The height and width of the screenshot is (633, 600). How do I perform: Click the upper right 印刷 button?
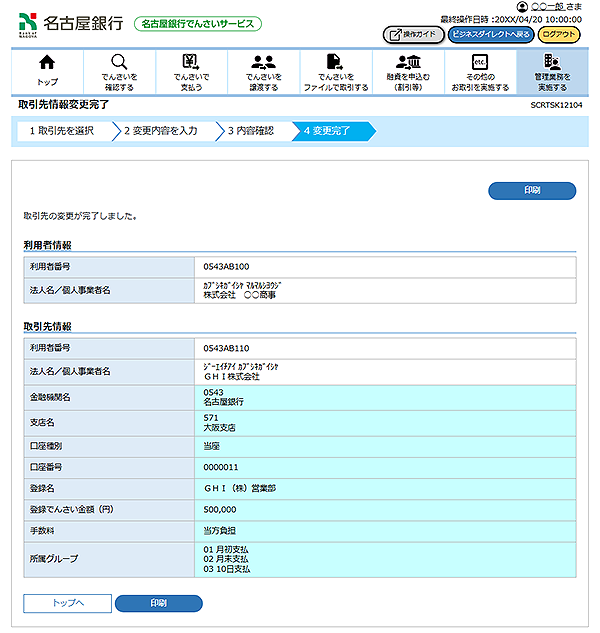click(532, 191)
